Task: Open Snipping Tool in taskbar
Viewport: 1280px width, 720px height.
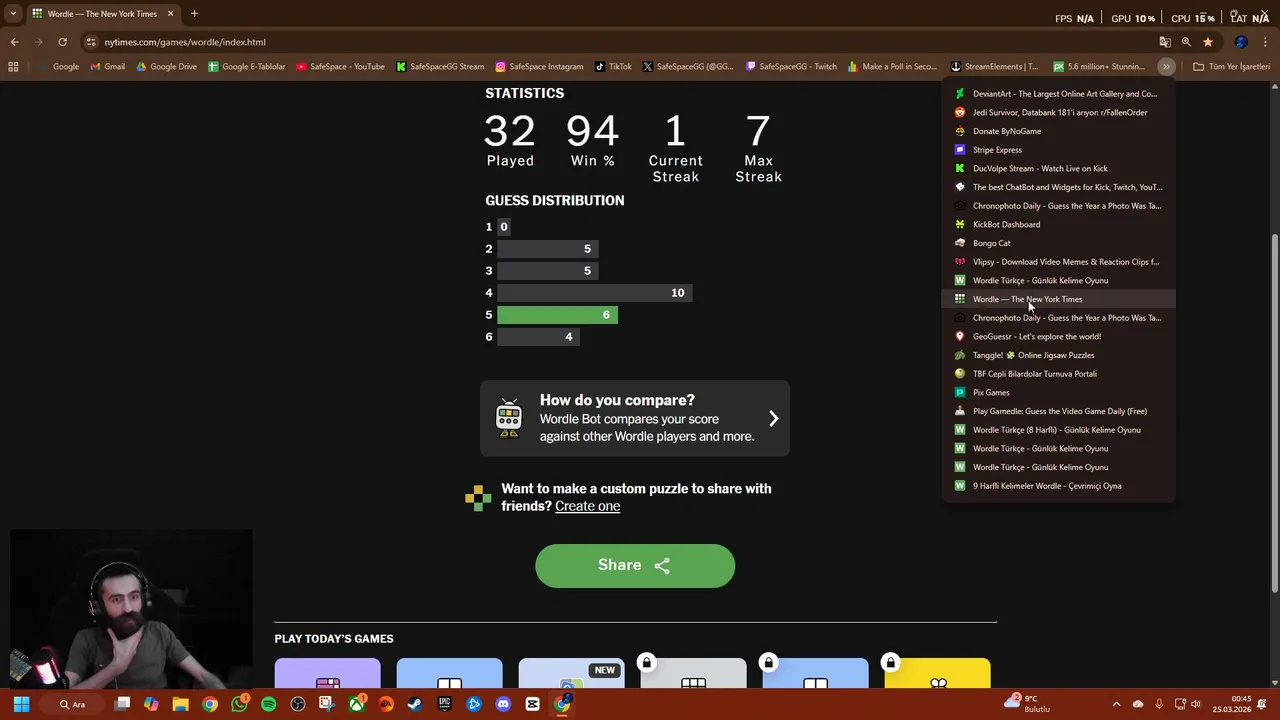Action: 327,704
